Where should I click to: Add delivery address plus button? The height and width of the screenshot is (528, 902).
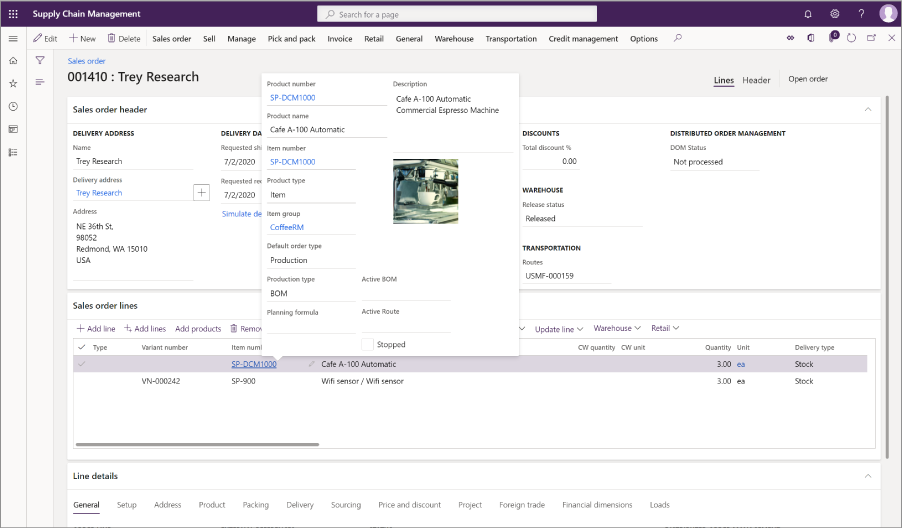click(201, 193)
